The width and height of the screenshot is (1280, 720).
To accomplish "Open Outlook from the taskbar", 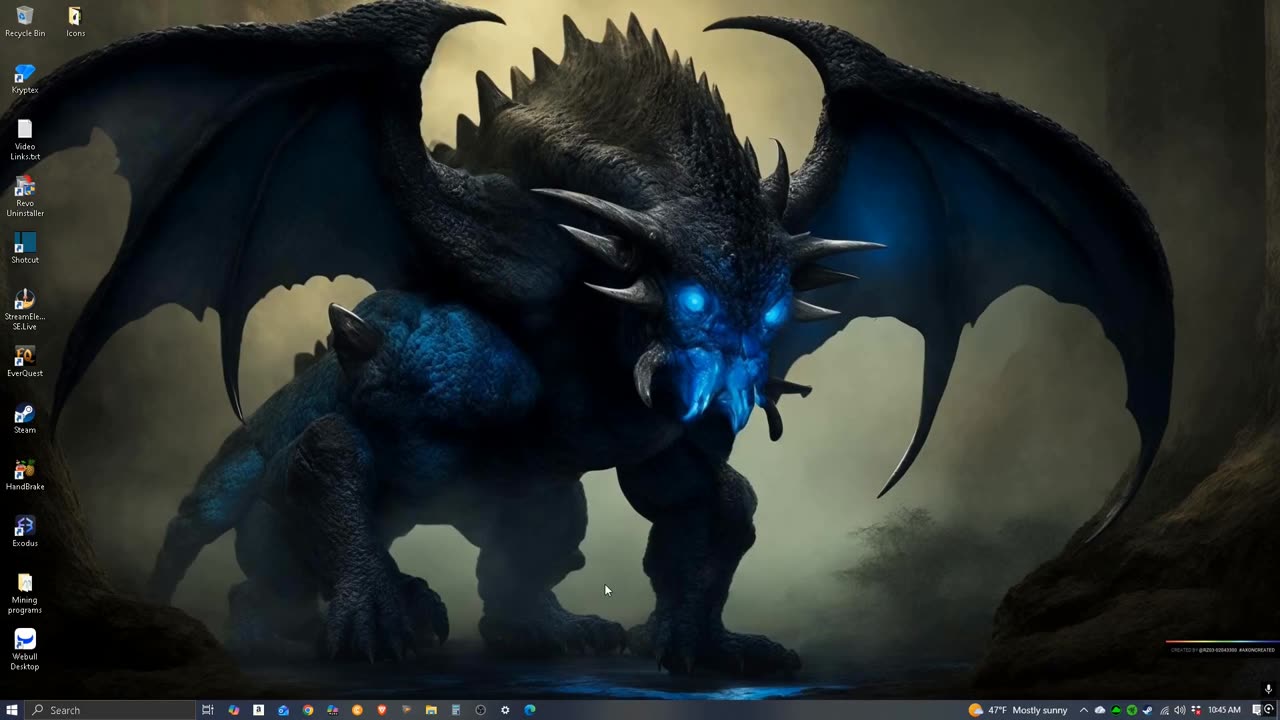I will point(283,710).
